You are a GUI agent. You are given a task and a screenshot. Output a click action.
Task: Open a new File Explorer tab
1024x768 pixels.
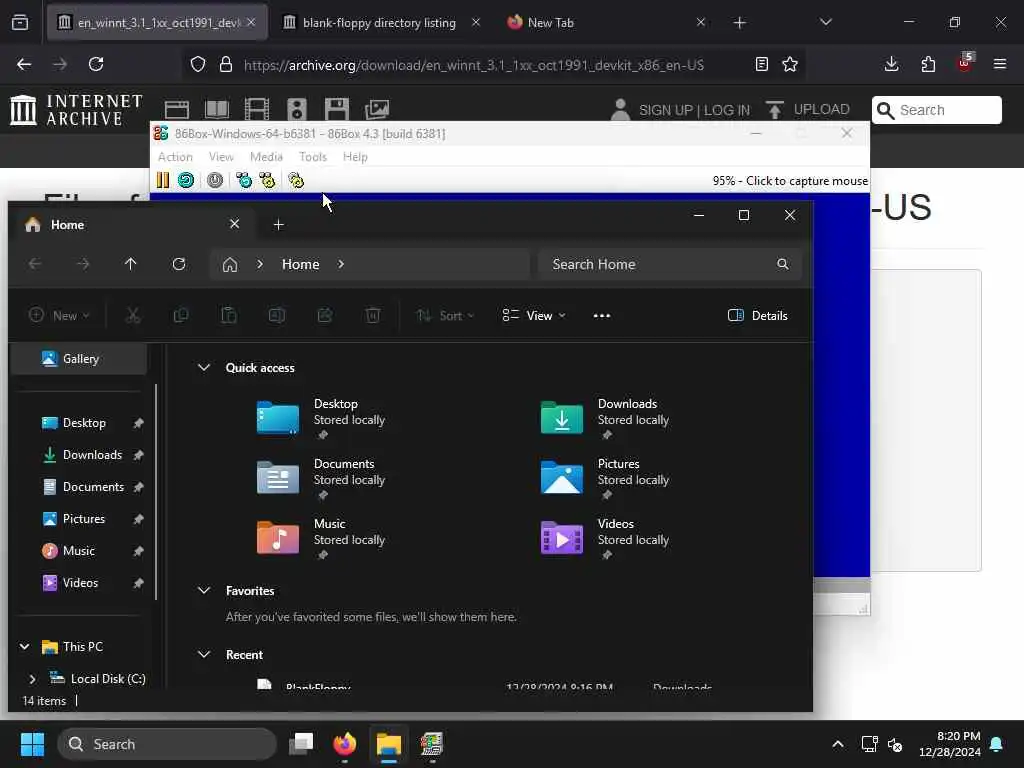click(278, 225)
